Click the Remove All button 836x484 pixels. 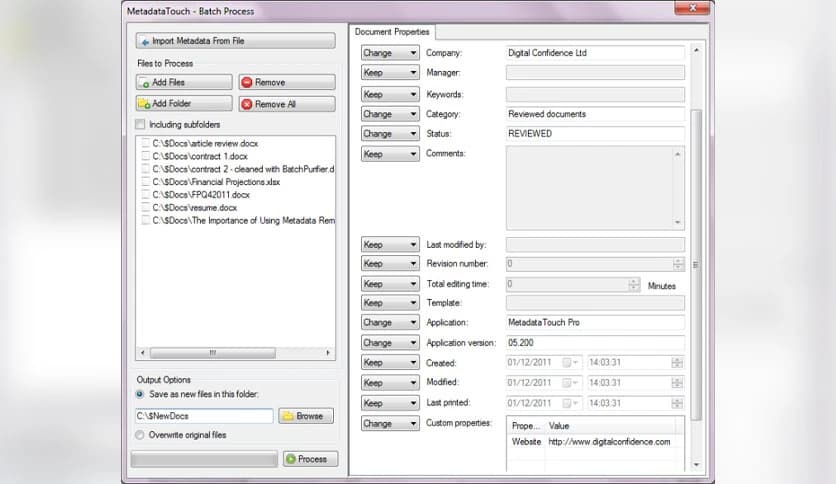(286, 104)
